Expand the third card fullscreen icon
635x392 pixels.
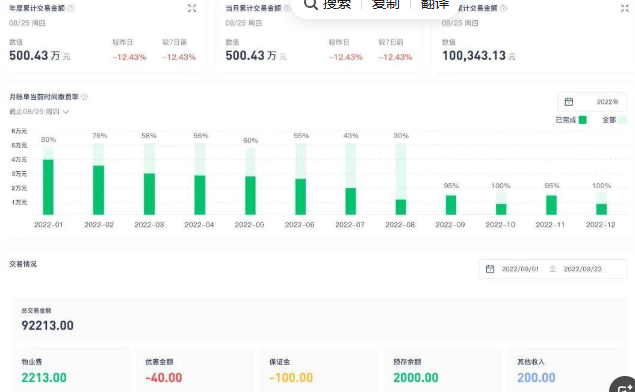click(625, 8)
